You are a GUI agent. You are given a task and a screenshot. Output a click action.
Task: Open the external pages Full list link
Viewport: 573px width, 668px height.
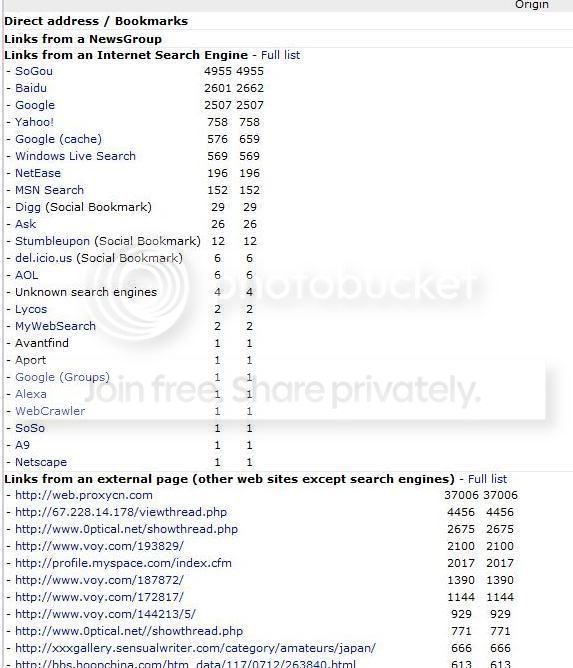487,479
